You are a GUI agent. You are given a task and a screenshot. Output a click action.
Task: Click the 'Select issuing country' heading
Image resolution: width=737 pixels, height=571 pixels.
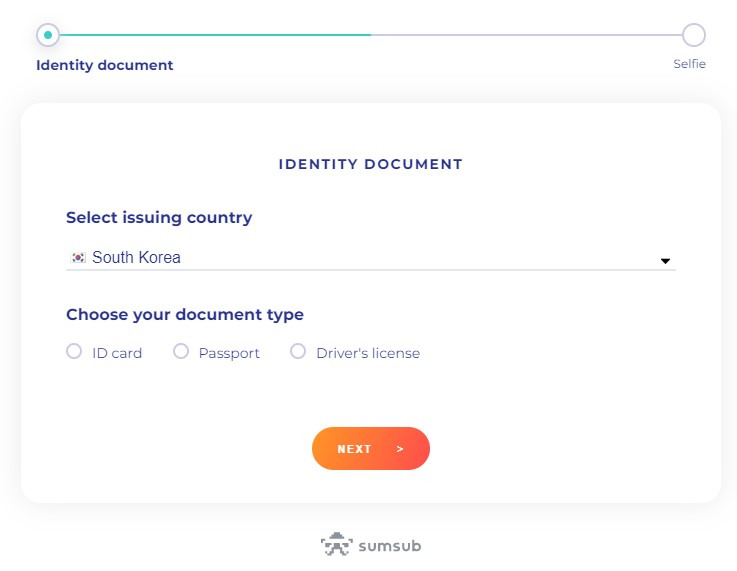[x=159, y=218]
